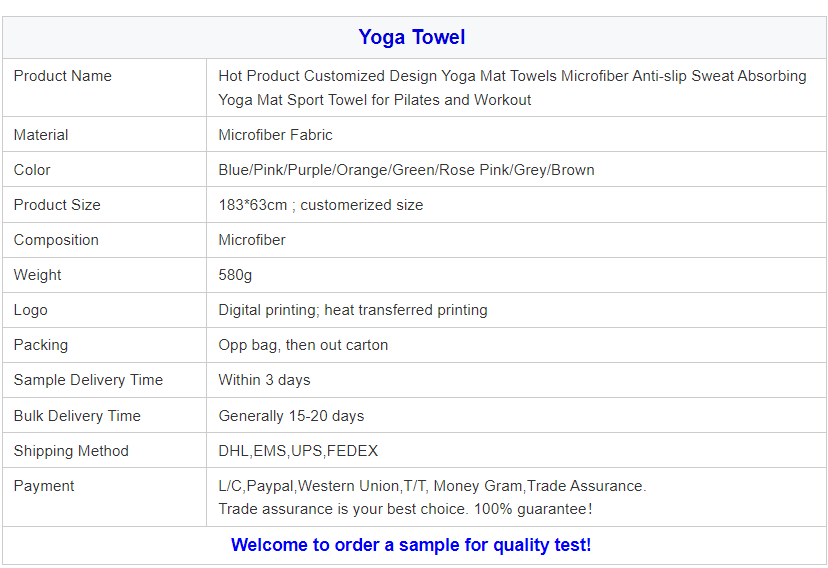
Task: Select the 580g weight value
Action: (236, 275)
